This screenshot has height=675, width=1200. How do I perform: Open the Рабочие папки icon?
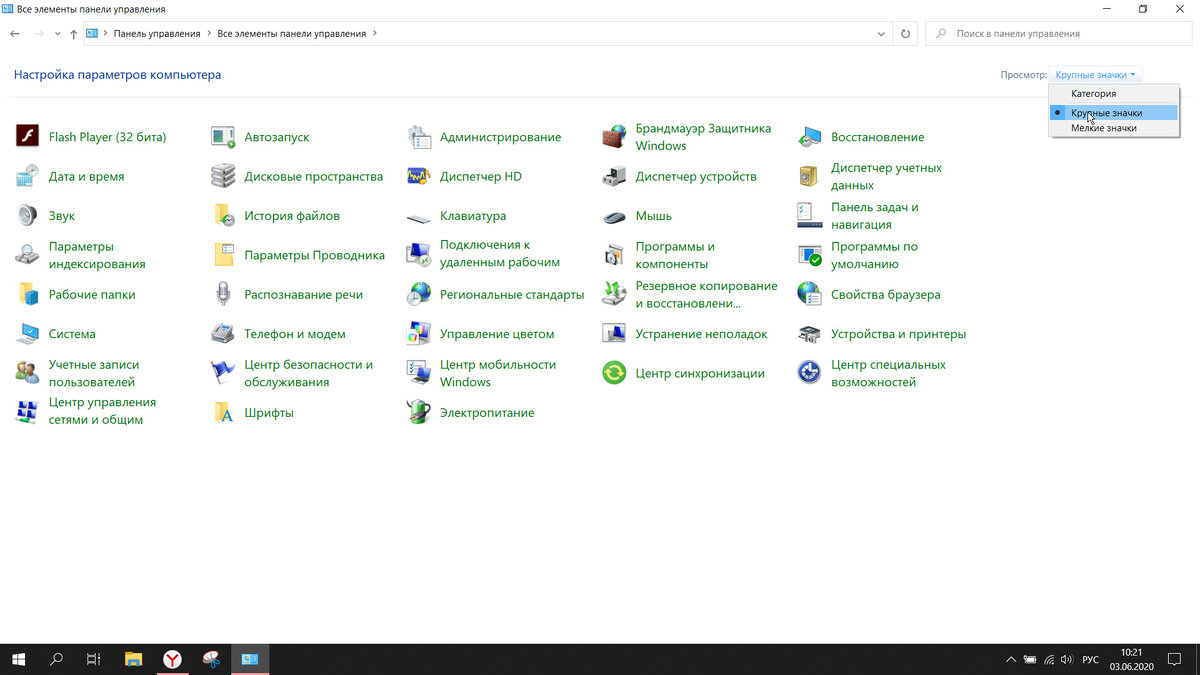(x=27, y=294)
